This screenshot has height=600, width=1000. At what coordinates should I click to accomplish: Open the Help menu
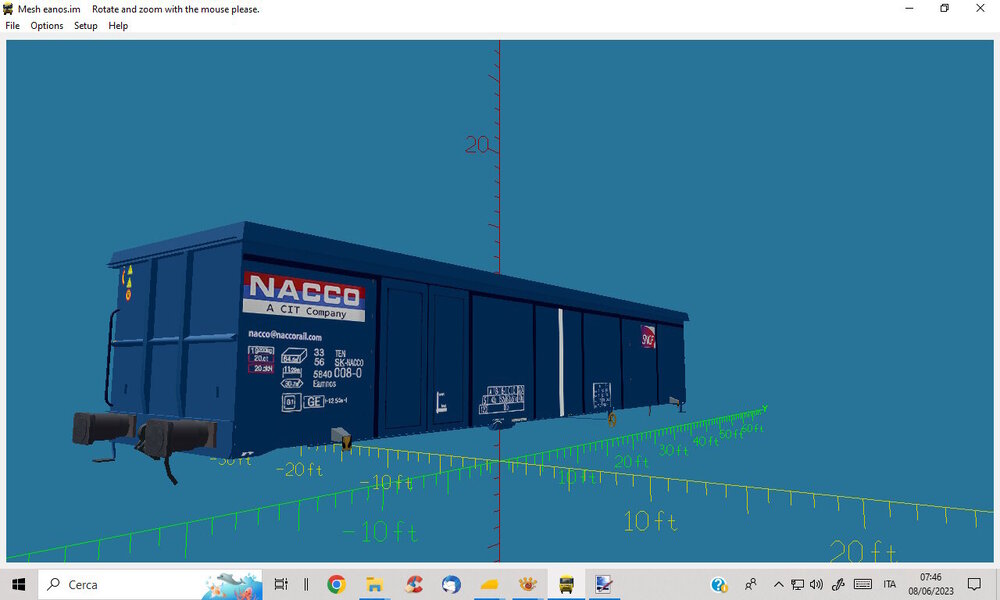(x=118, y=26)
